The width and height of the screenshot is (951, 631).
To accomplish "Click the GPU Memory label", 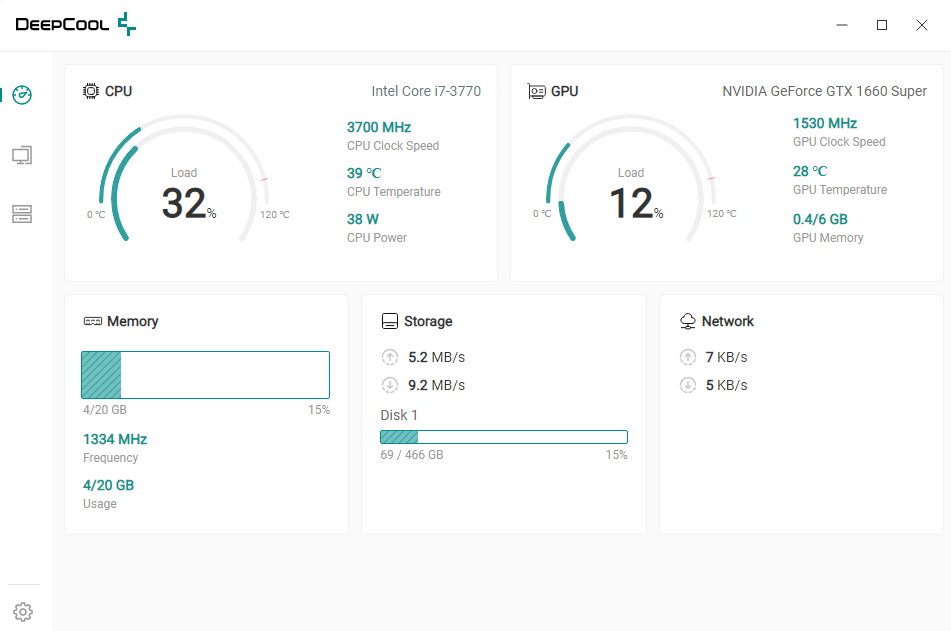I will tap(828, 238).
